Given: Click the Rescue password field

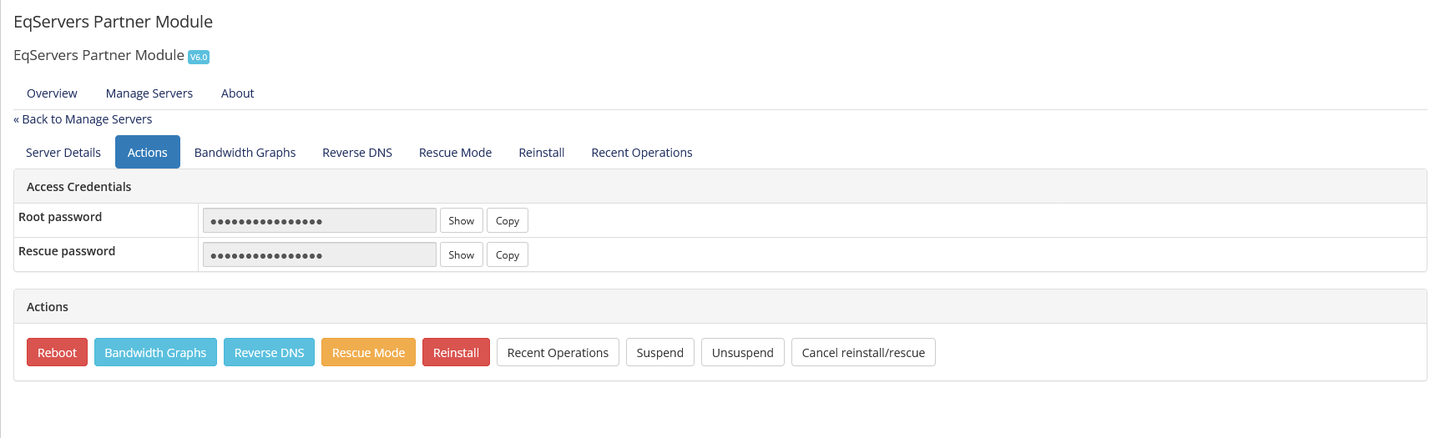Looking at the screenshot, I should pos(319,254).
